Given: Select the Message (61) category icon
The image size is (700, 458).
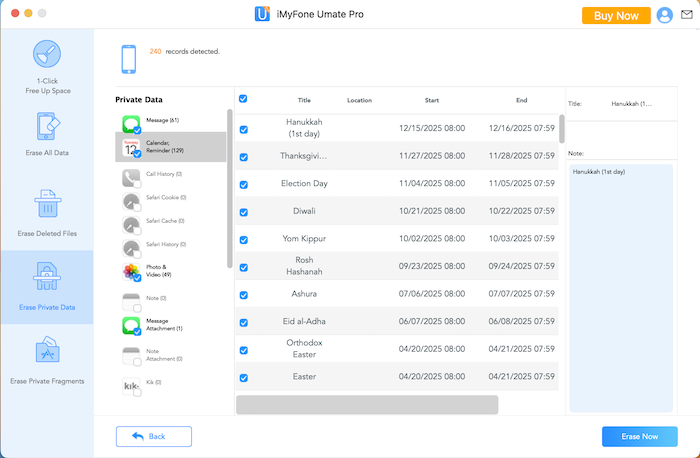Looking at the screenshot, I should coord(131,124).
